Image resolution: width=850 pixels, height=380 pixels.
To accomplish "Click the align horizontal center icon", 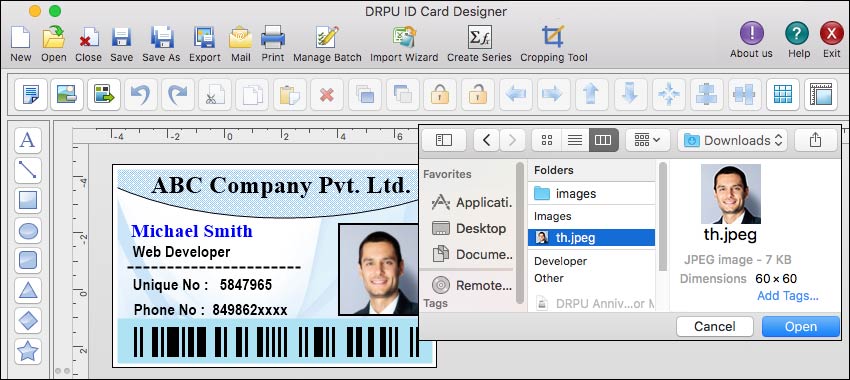I will (x=706, y=94).
